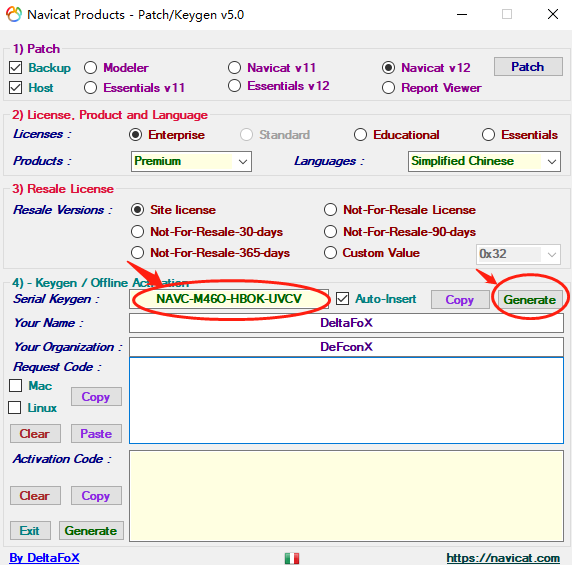This screenshot has width=572, height=565.
Task: Click inside the Activation Code text area
Action: 347,496
